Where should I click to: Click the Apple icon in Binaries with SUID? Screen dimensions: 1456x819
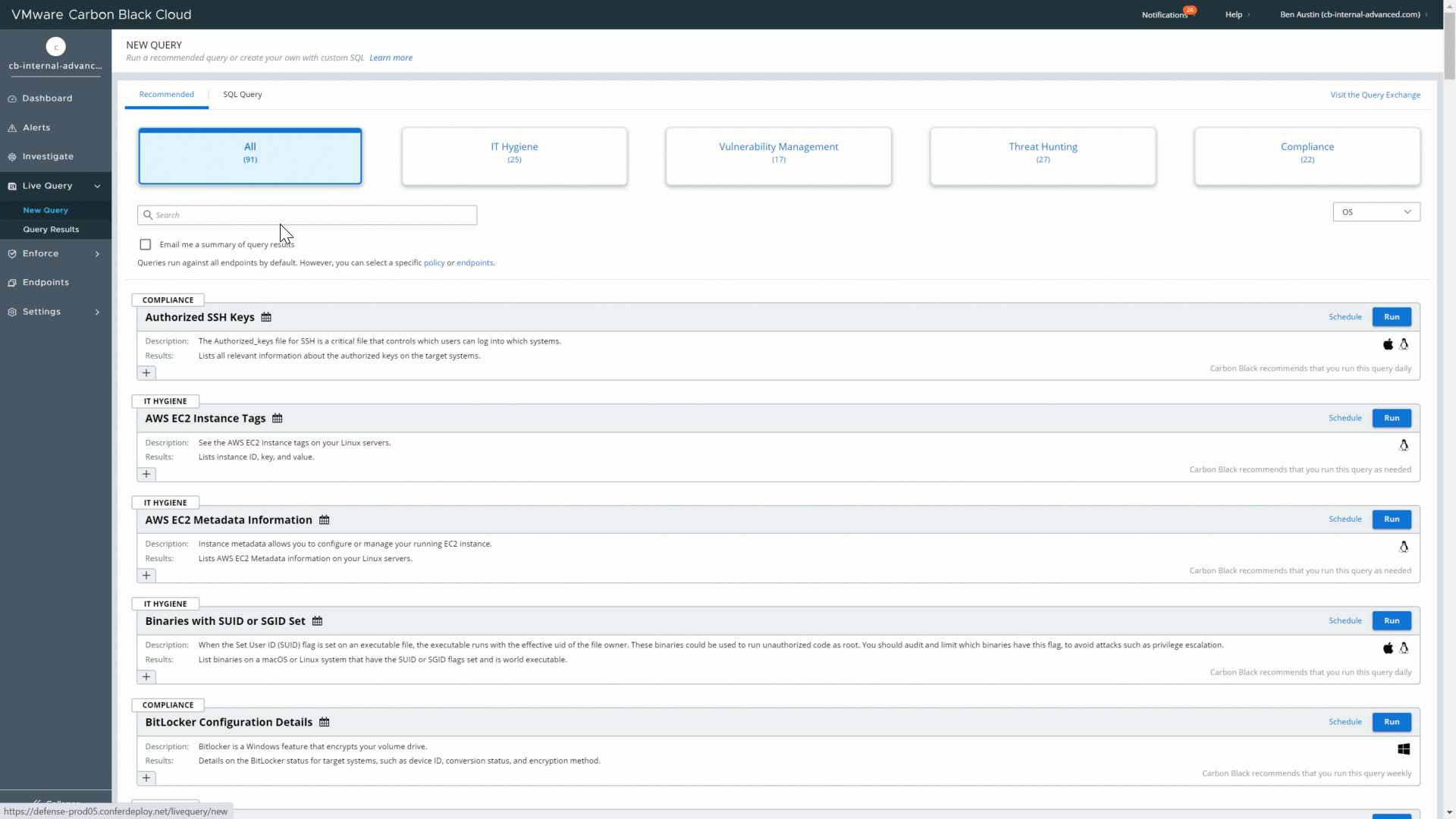pyautogui.click(x=1388, y=648)
